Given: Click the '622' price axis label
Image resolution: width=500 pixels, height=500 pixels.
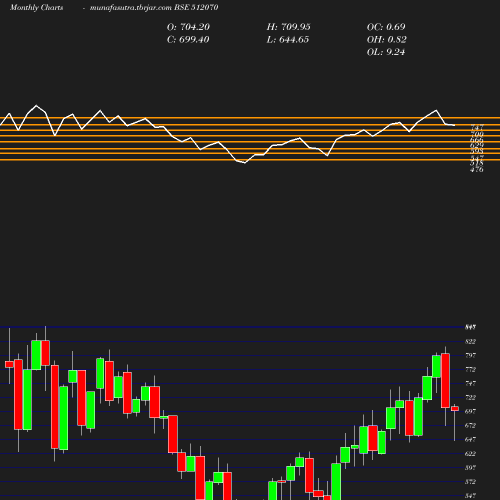Looking at the screenshot, I should tap(470, 454).
